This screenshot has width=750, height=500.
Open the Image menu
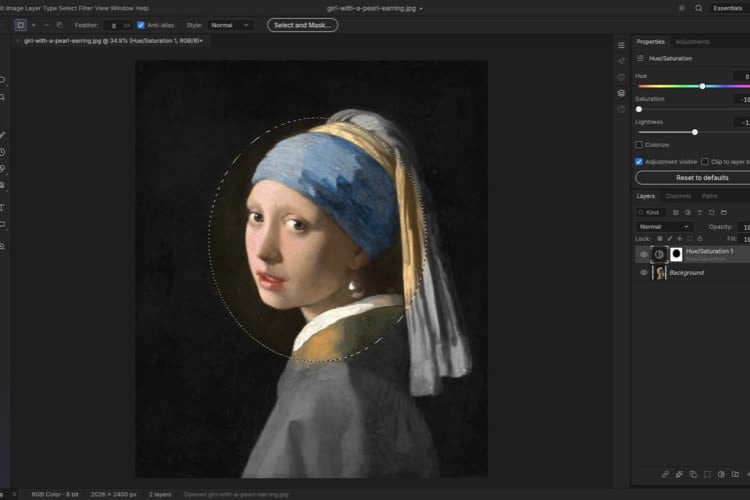(14, 8)
